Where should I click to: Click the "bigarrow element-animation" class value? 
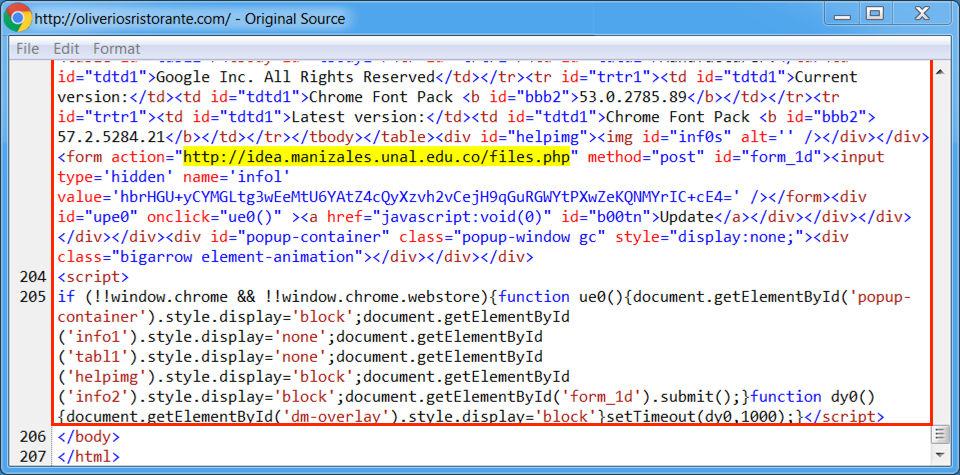(x=238, y=257)
